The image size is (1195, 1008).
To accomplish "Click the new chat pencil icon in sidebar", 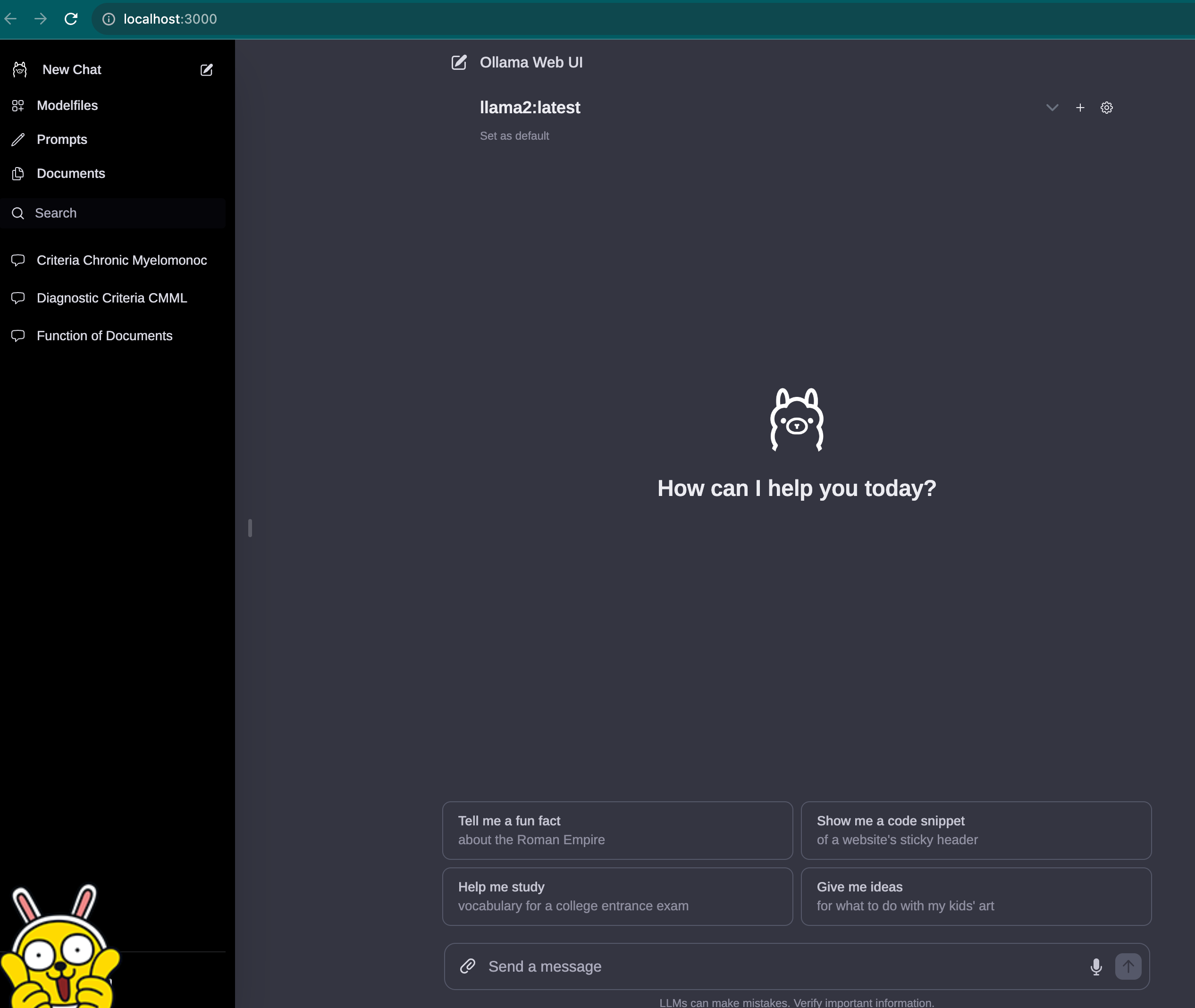I will 206,70.
